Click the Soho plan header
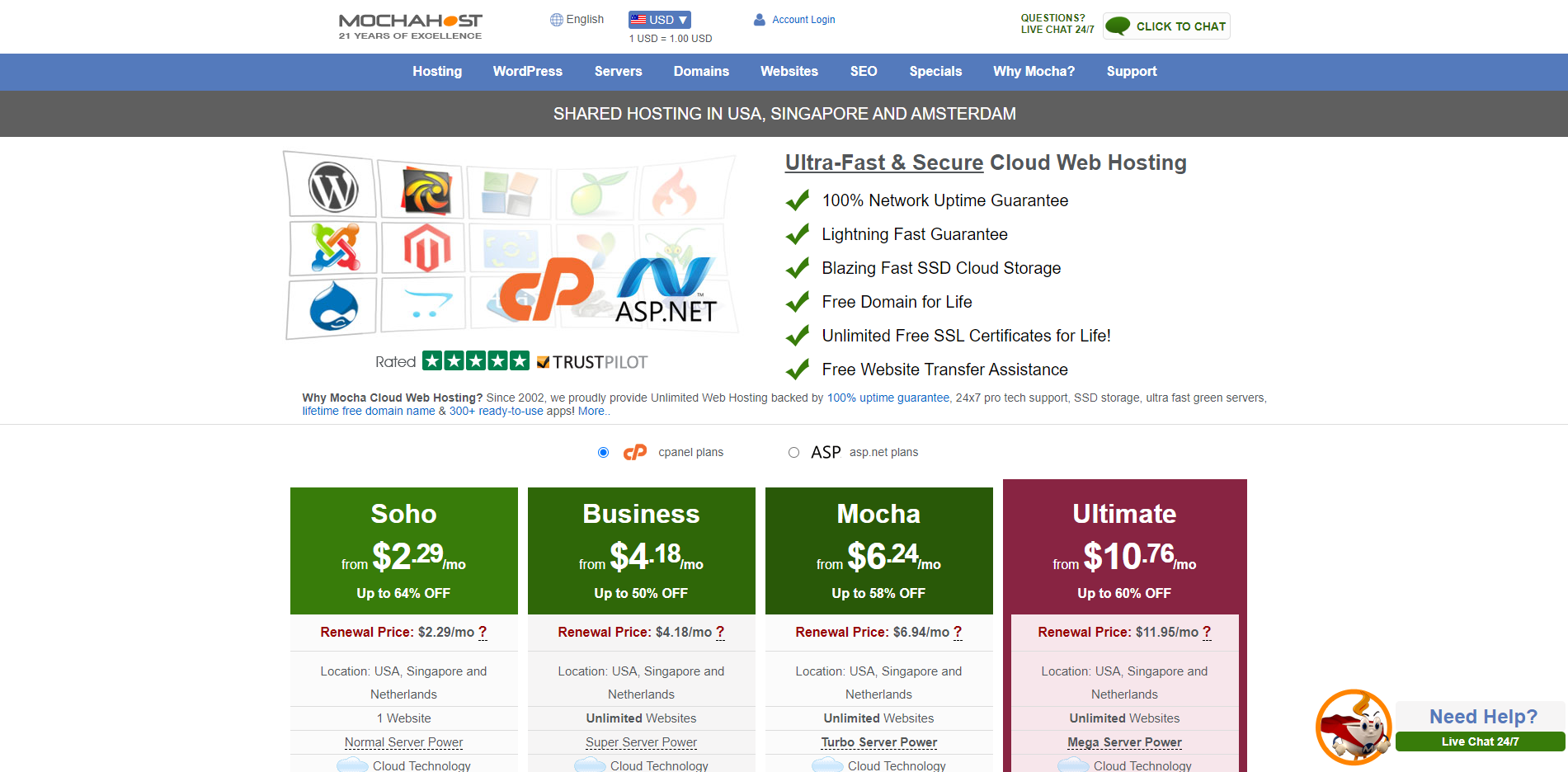The width and height of the screenshot is (1568, 772). click(404, 551)
